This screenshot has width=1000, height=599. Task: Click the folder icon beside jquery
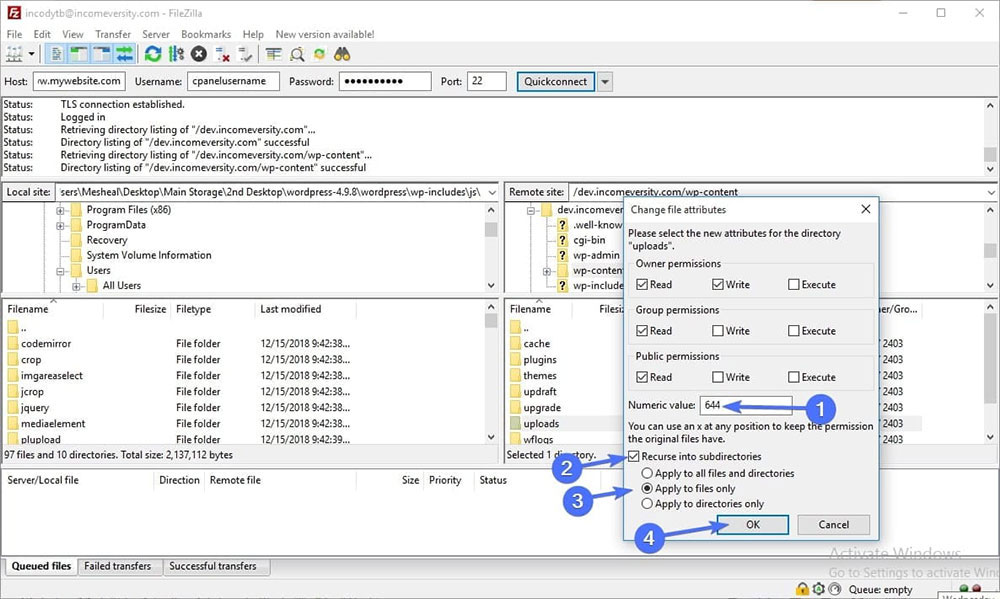pos(13,408)
